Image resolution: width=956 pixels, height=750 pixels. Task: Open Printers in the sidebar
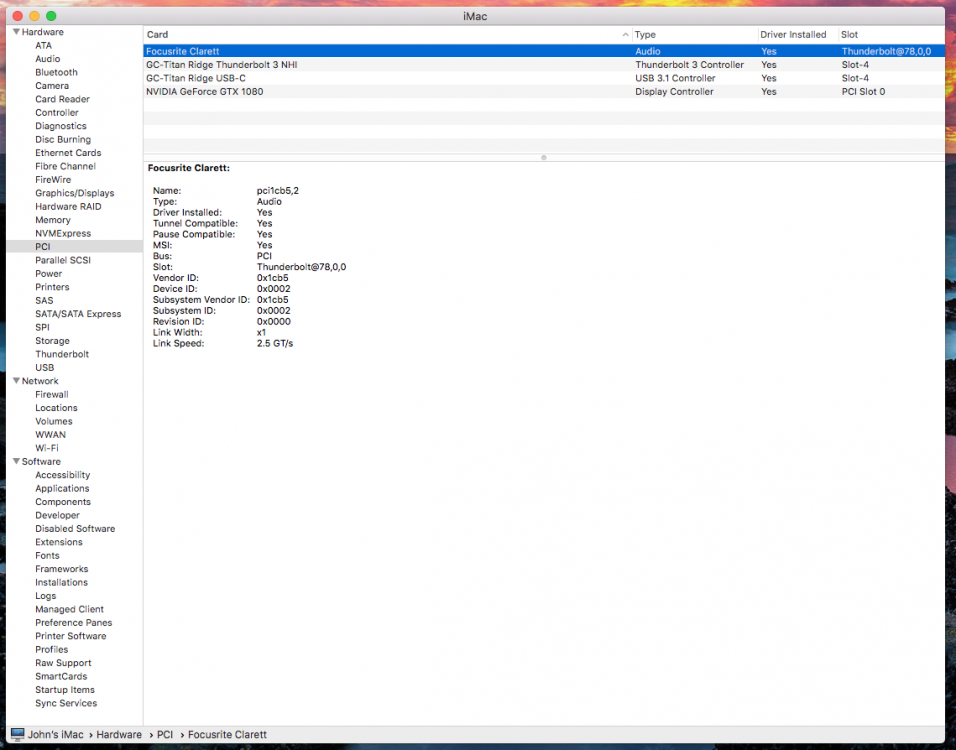52,287
